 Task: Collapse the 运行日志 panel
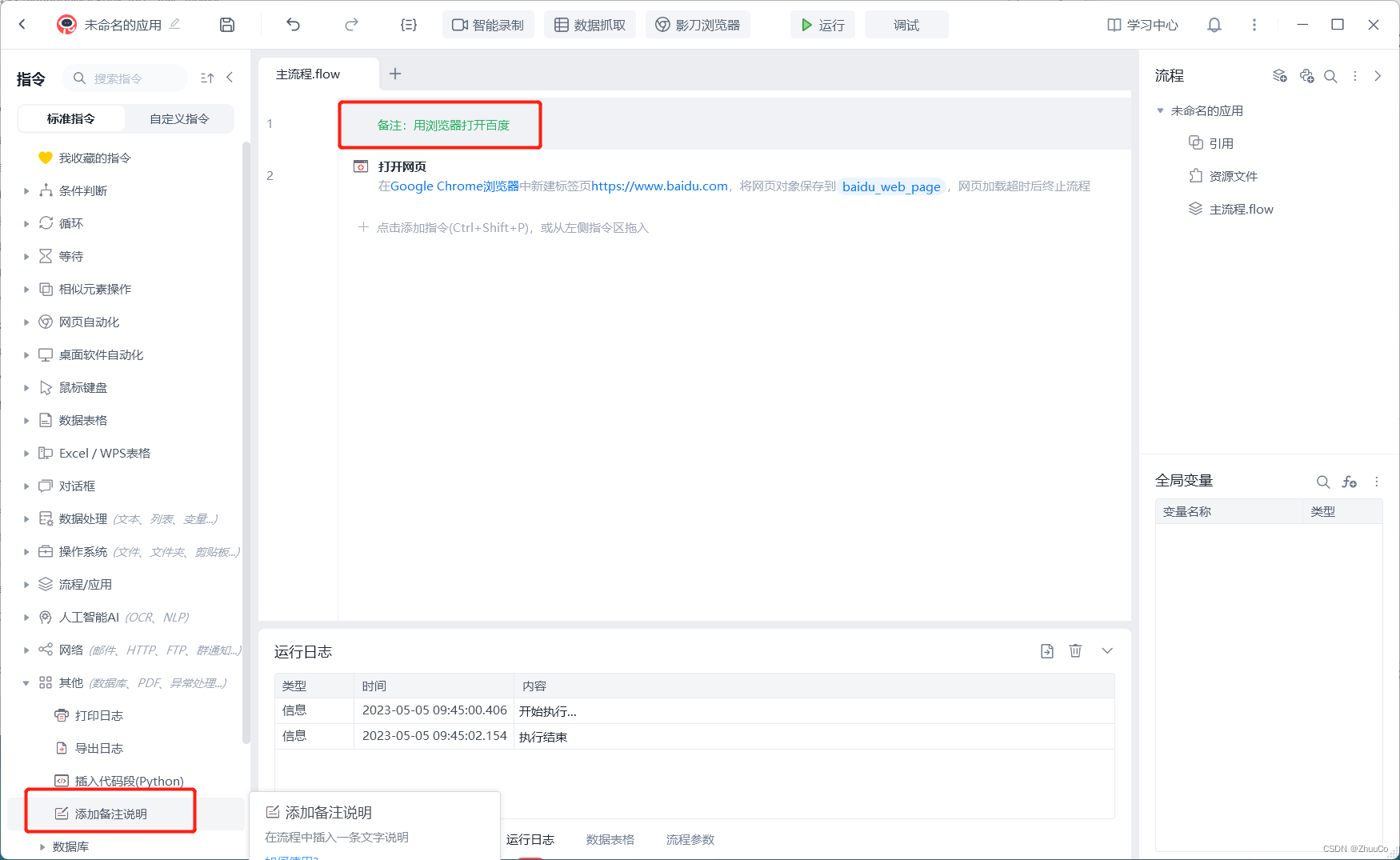[x=1107, y=650]
